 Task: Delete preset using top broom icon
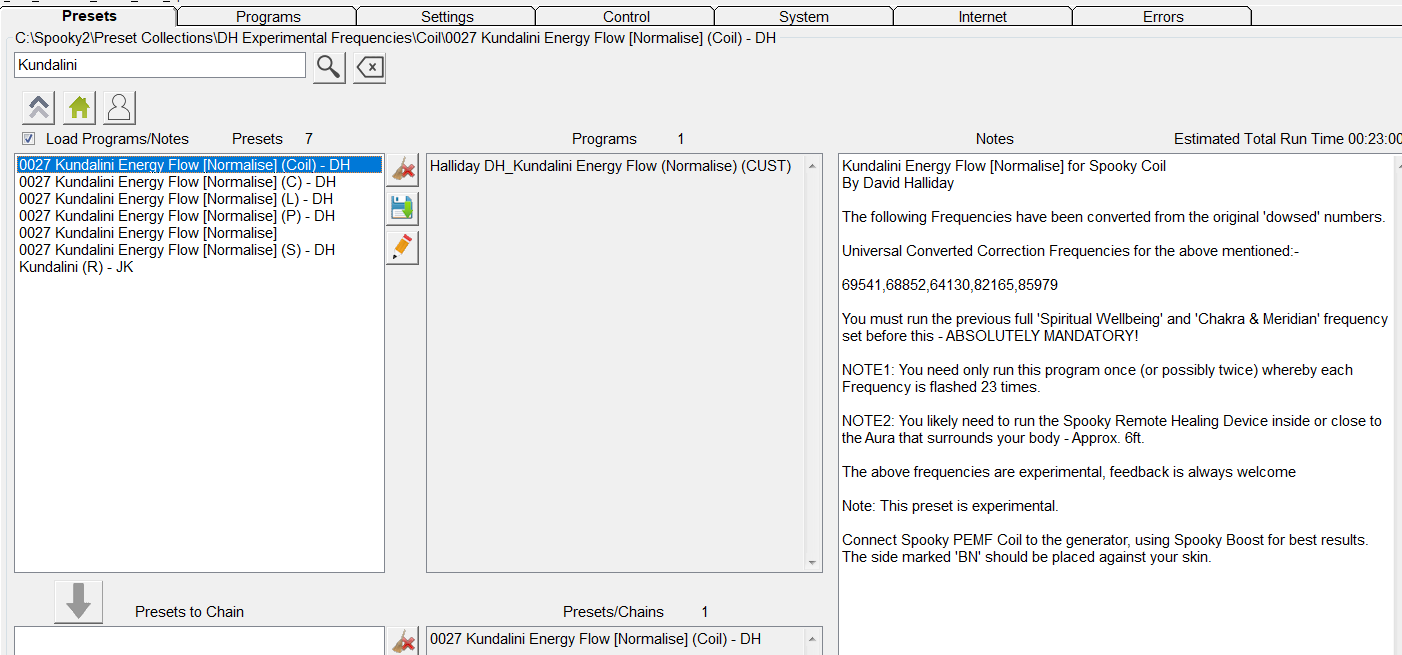[402, 170]
